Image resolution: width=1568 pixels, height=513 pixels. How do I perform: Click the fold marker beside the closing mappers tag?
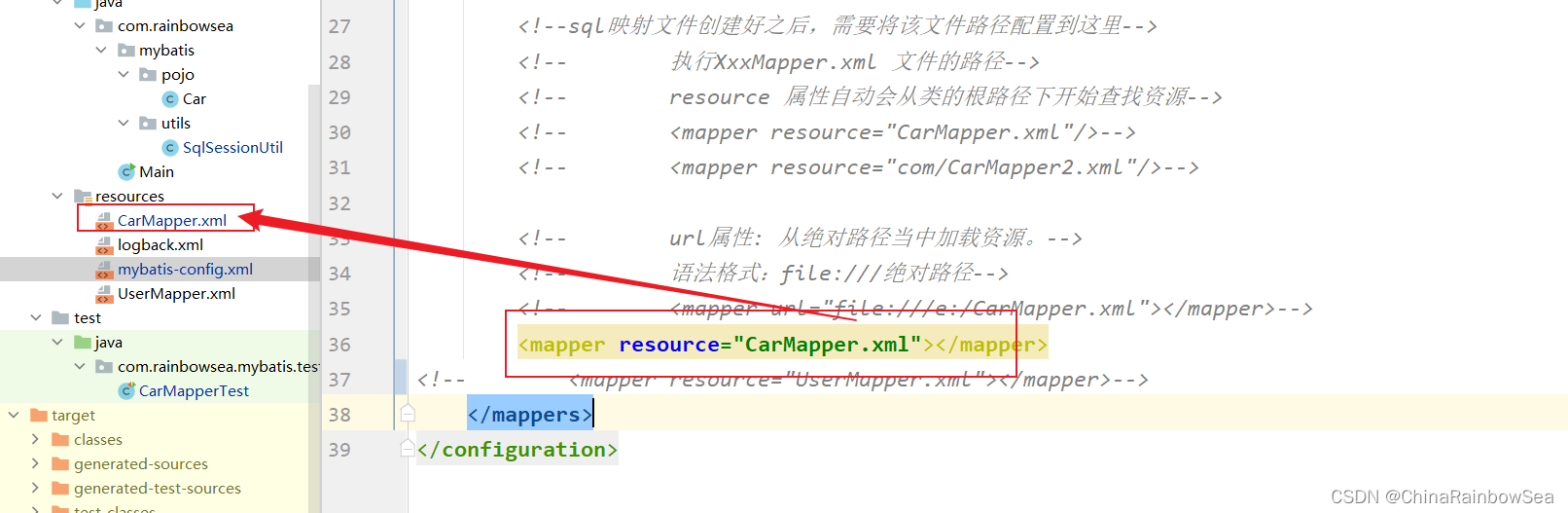pyautogui.click(x=408, y=414)
